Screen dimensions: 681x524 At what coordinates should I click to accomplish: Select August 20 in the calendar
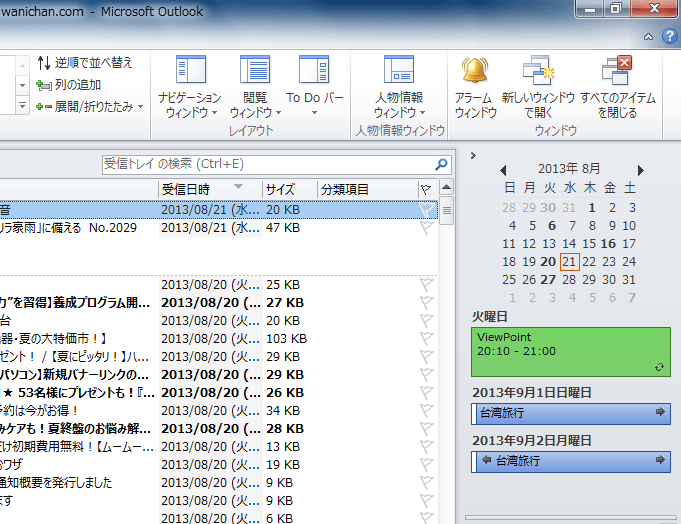[x=549, y=262]
